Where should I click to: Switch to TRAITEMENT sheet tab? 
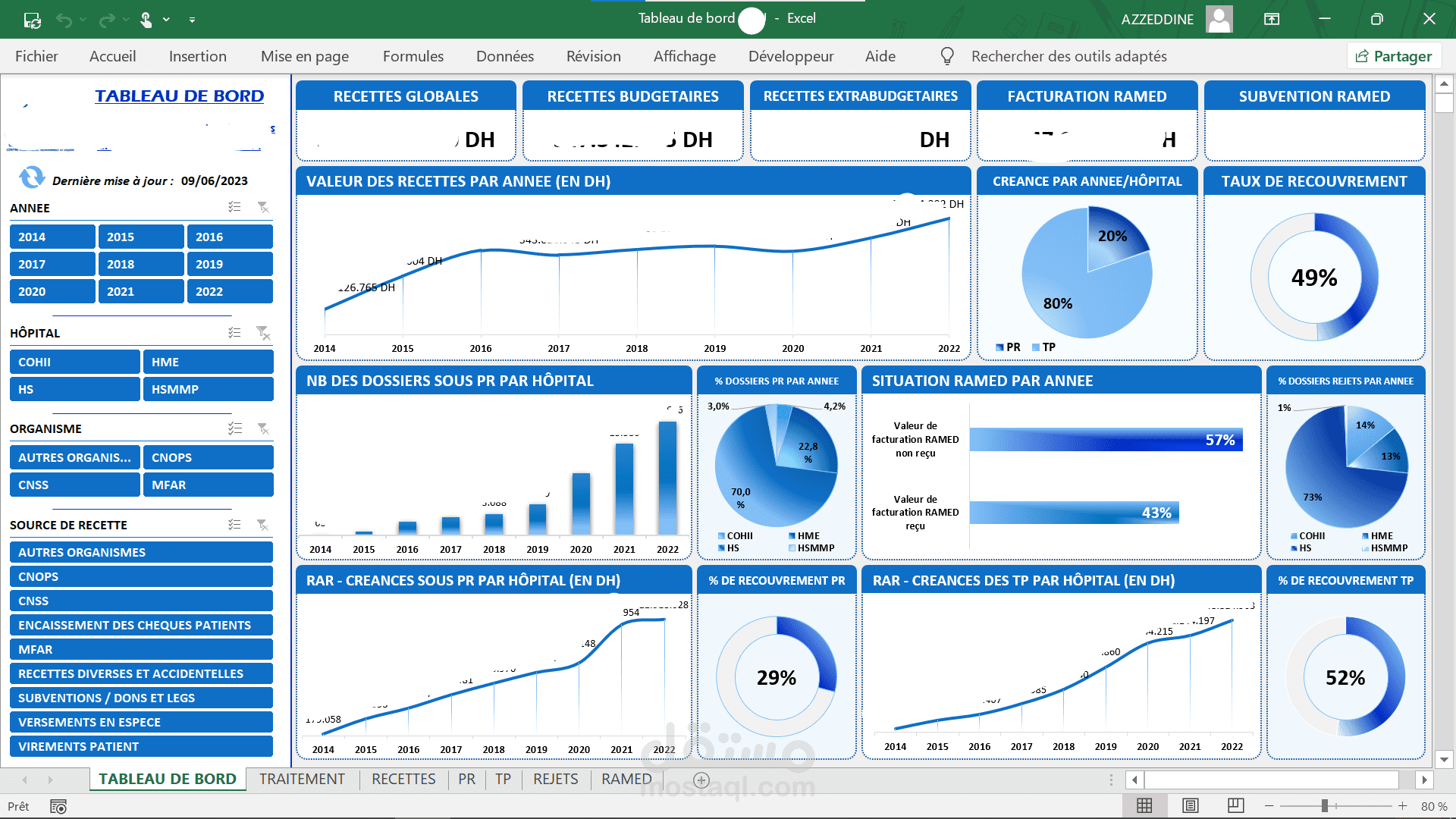[x=302, y=779]
